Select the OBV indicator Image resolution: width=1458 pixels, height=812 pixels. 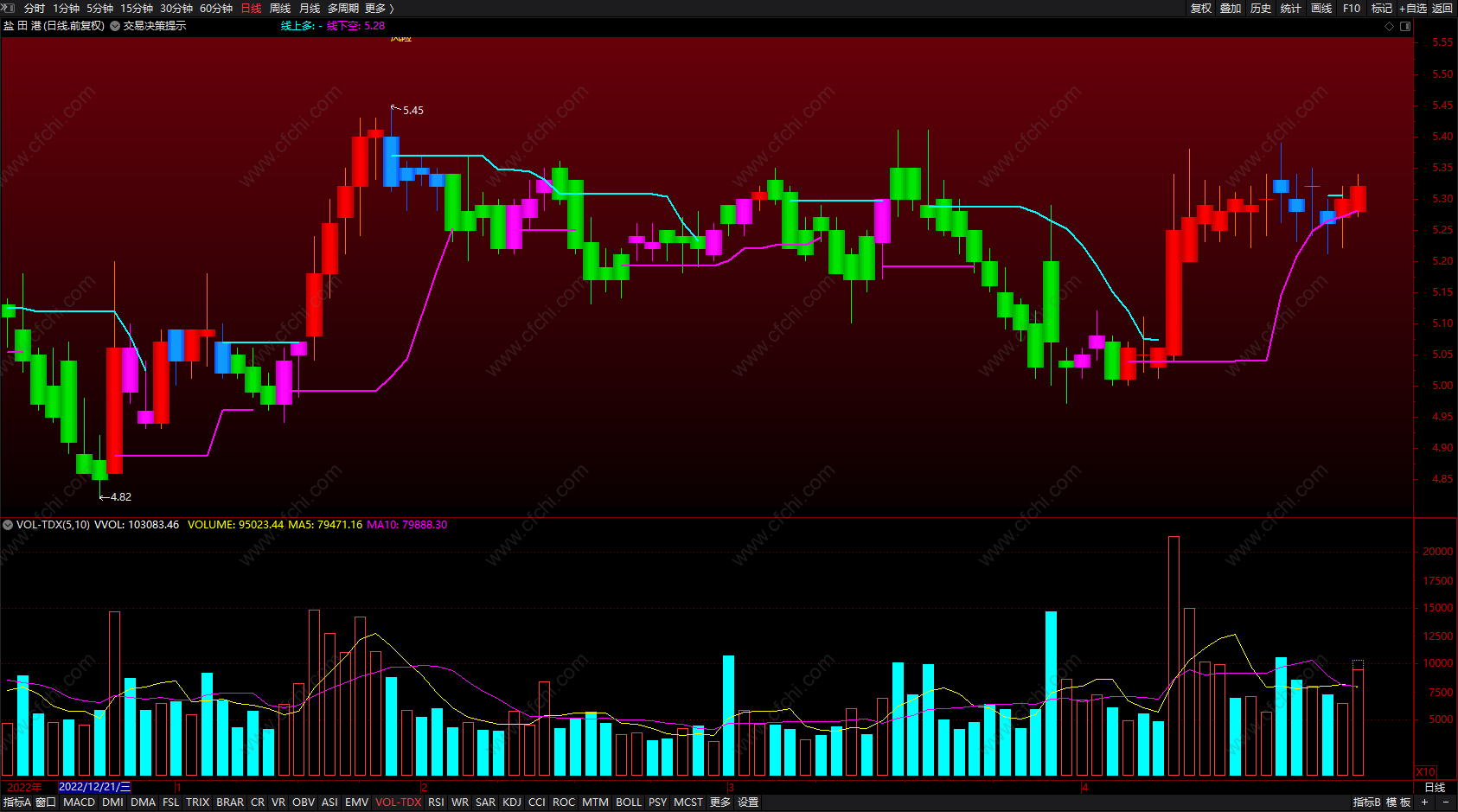304,802
